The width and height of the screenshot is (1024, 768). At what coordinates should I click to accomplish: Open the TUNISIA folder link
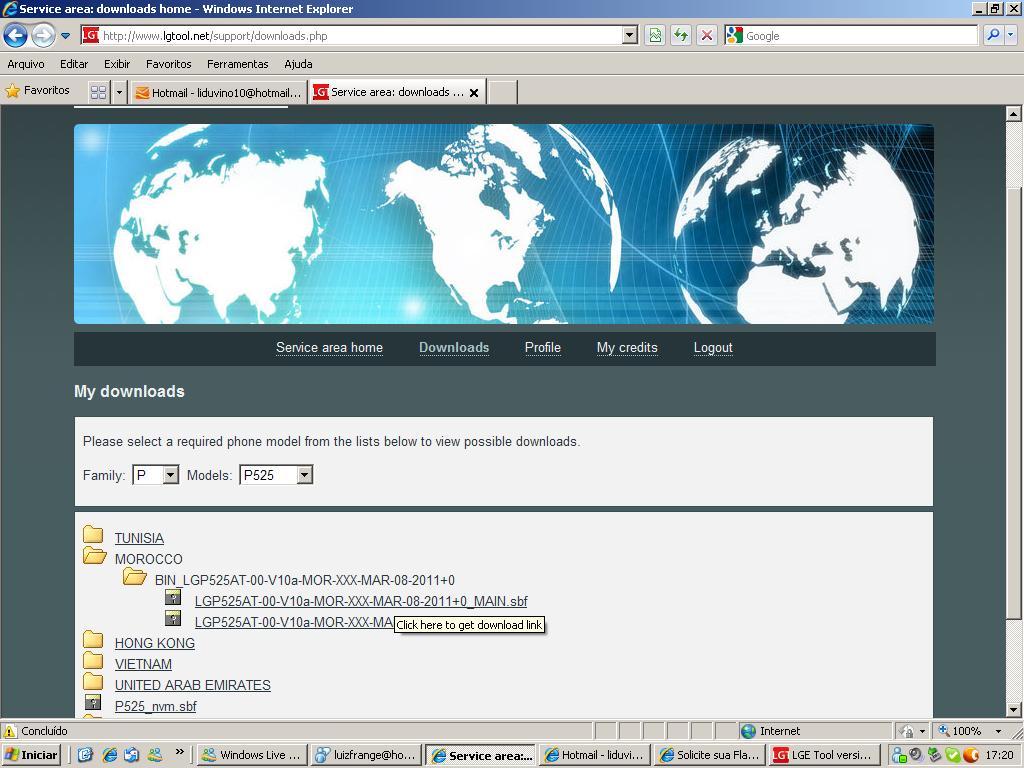tap(139, 538)
